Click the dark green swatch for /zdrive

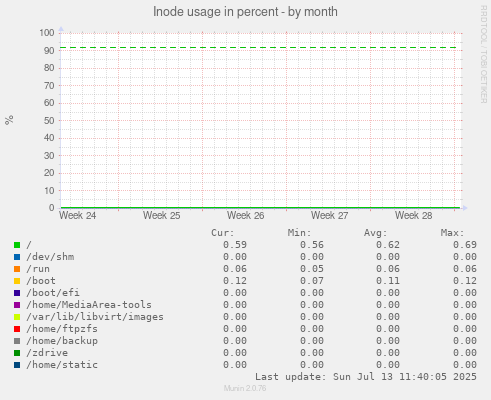click(17, 353)
